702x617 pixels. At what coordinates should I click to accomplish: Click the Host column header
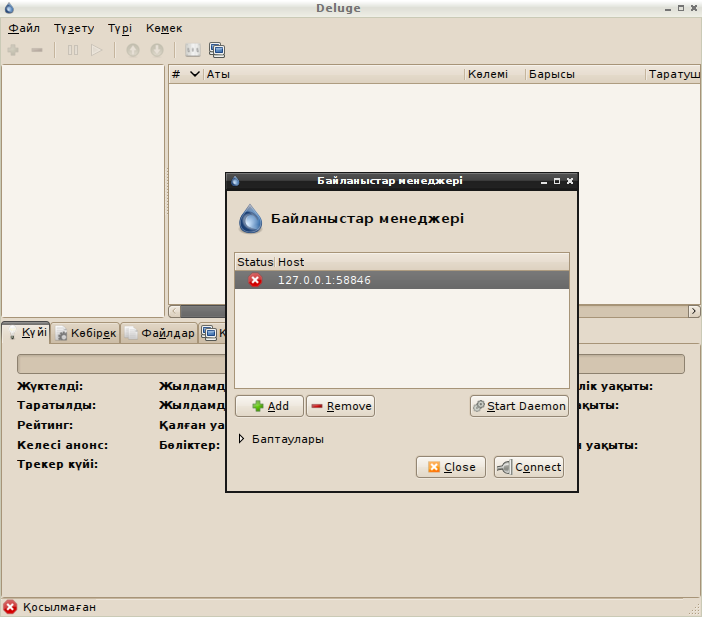coord(422,262)
